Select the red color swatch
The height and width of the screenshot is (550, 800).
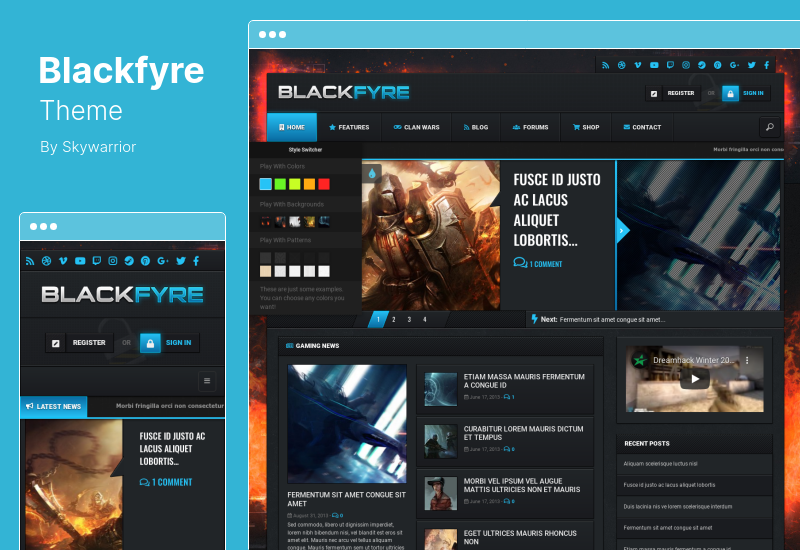tap(324, 184)
